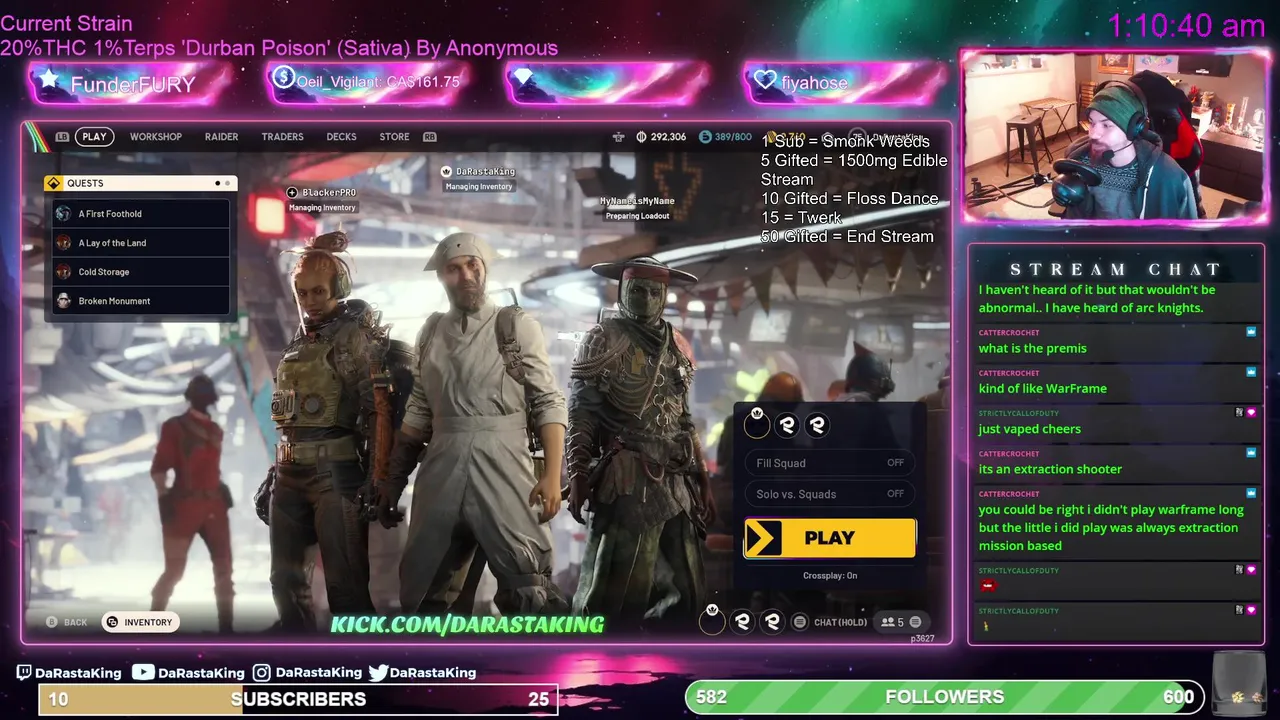The width and height of the screenshot is (1280, 720).
Task: Click the Subscribers goal progress bar
Action: point(298,699)
